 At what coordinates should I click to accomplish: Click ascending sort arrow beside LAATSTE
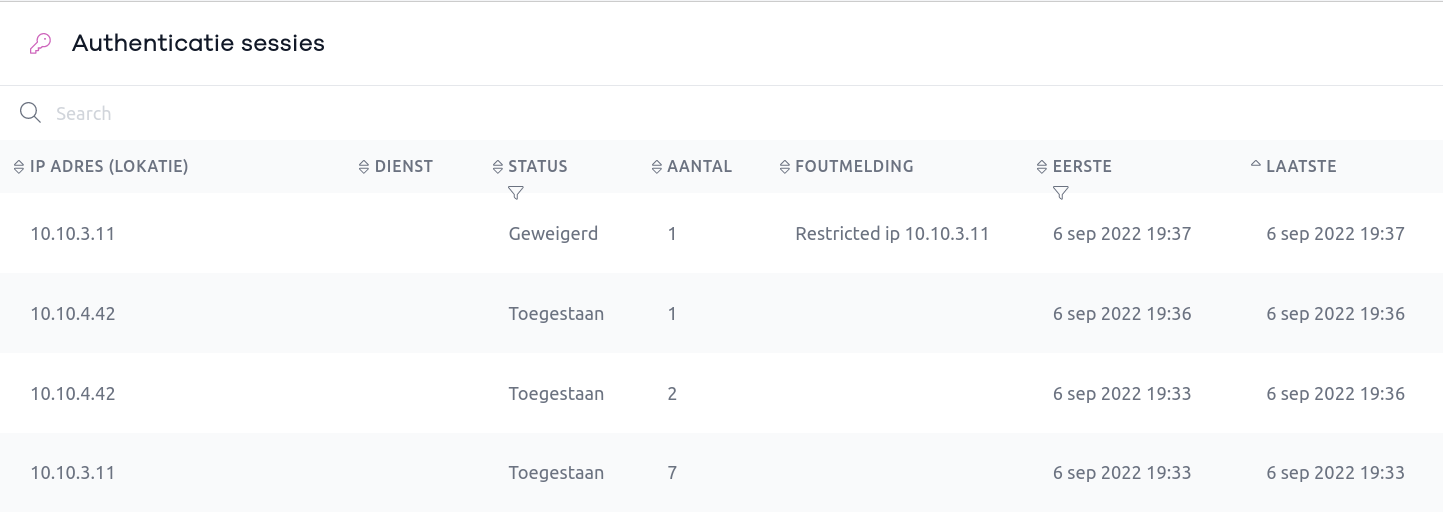(1256, 165)
